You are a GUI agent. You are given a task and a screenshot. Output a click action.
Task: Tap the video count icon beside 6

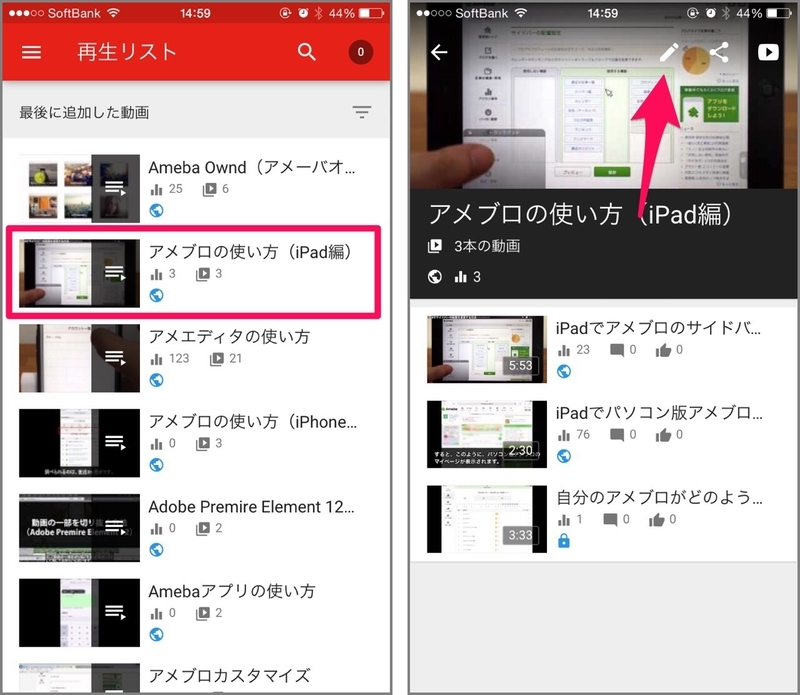pos(209,190)
